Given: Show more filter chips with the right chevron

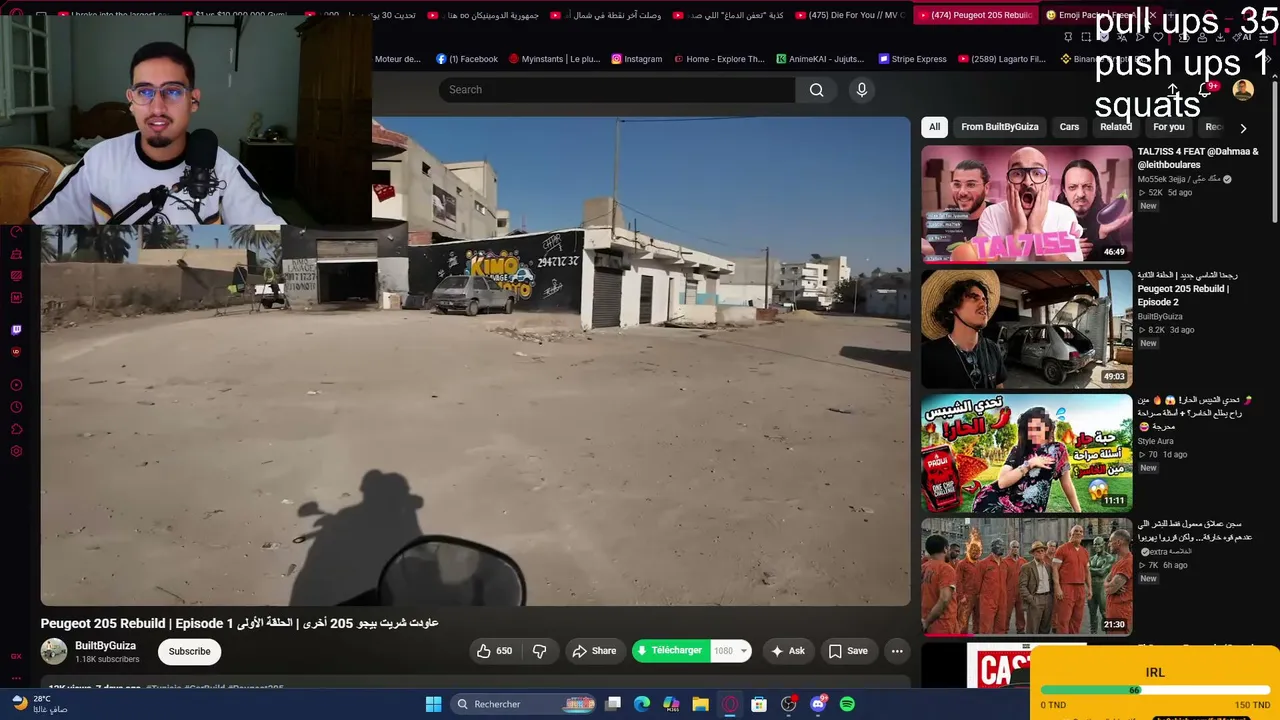Looking at the screenshot, I should pyautogui.click(x=1243, y=128).
